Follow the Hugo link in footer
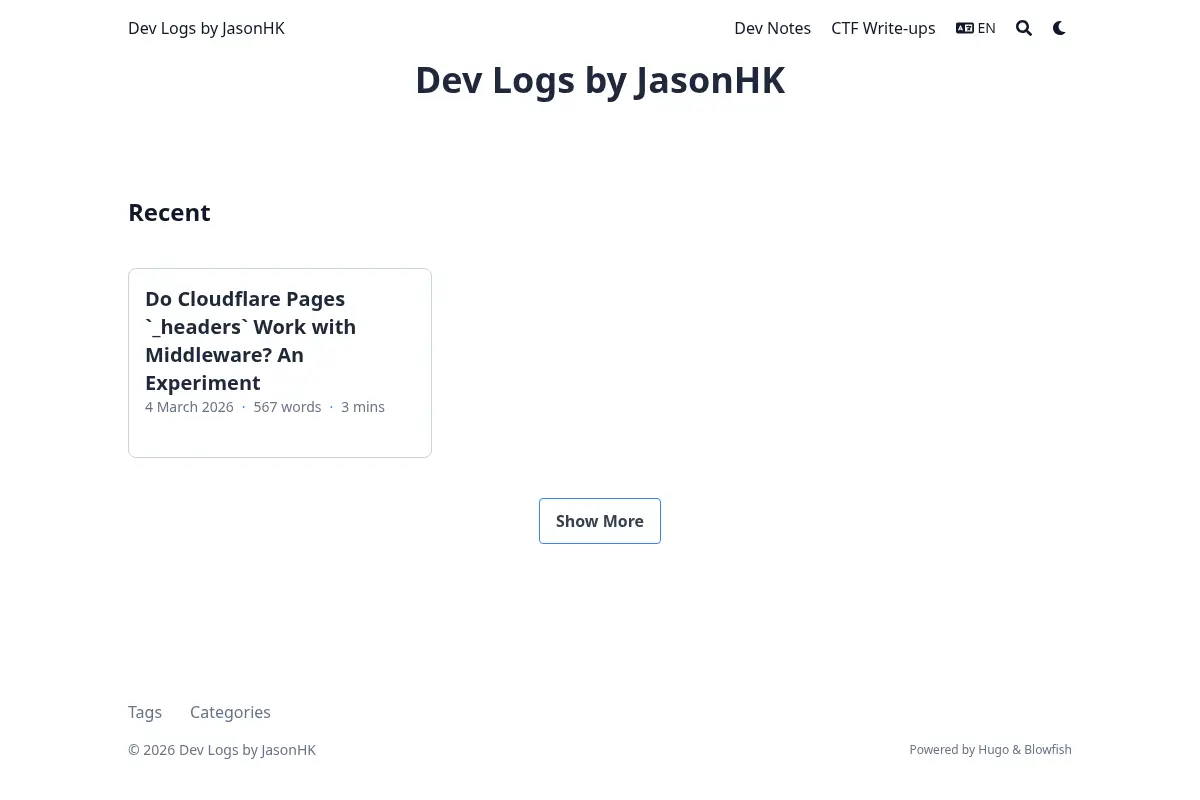 993,749
